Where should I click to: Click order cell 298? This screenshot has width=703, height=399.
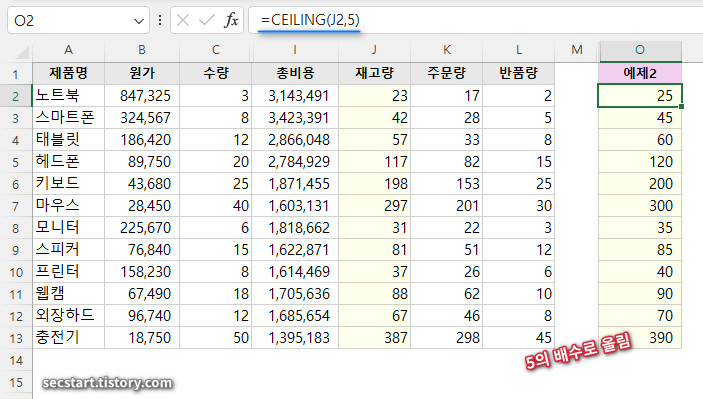coord(447,338)
